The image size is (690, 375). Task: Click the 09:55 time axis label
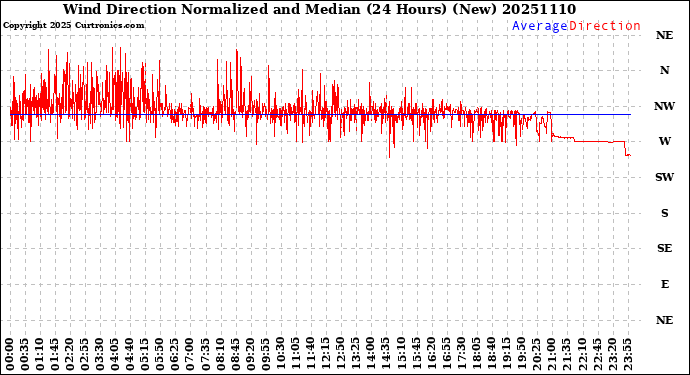point(266,355)
